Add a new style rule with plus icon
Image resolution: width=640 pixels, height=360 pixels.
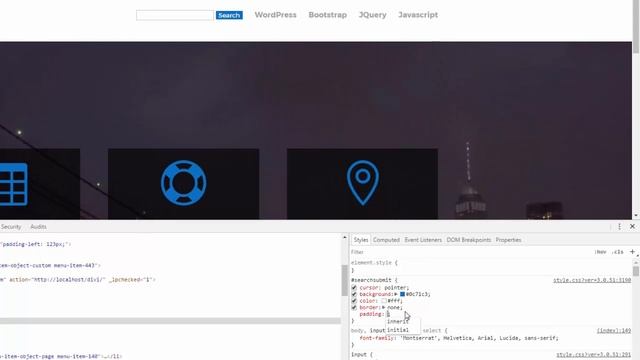coord(632,252)
